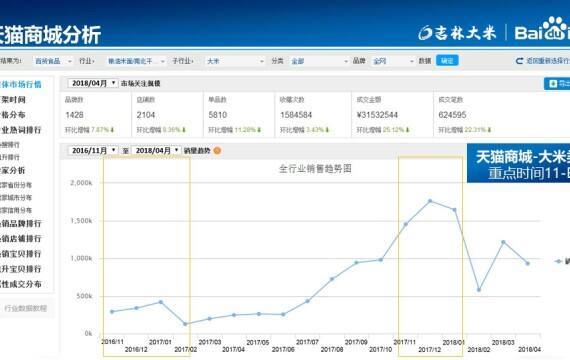Open the 2016/11月 start date dropdown
570x360 pixels.
click(93, 151)
